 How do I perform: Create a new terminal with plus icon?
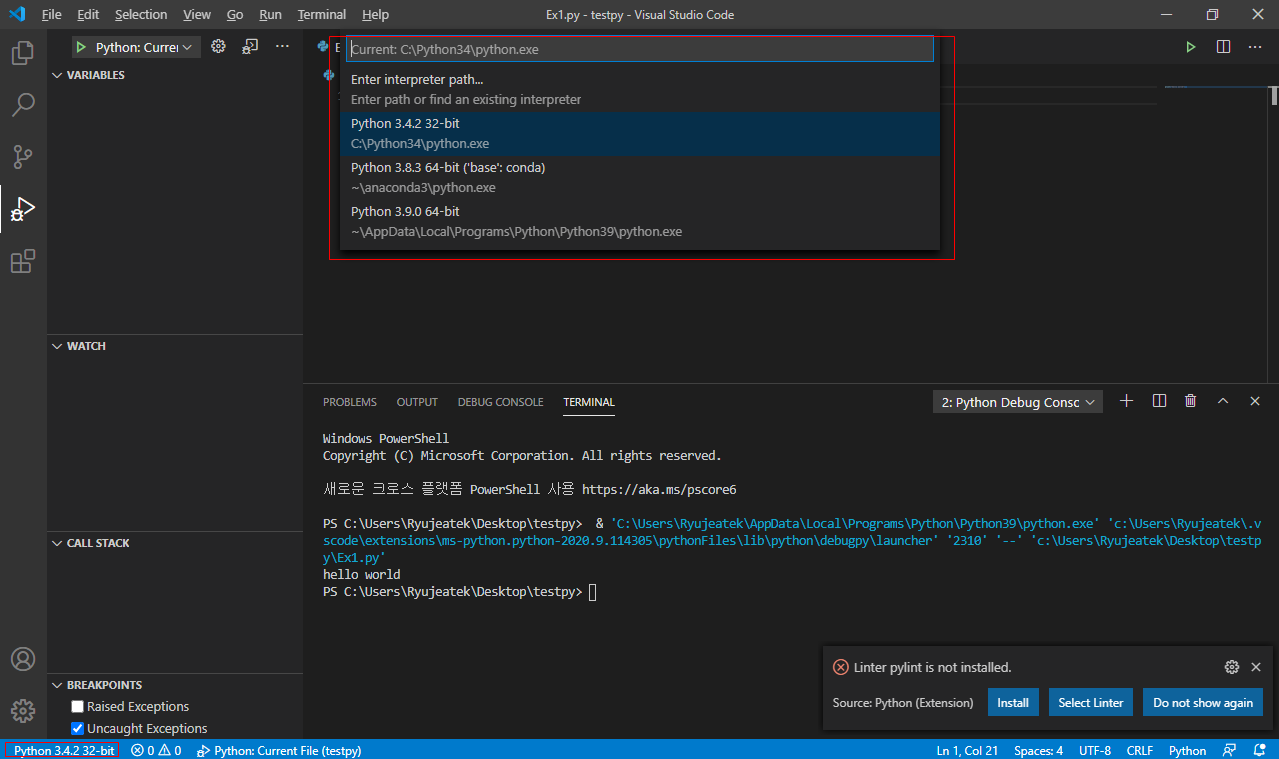pos(1126,401)
